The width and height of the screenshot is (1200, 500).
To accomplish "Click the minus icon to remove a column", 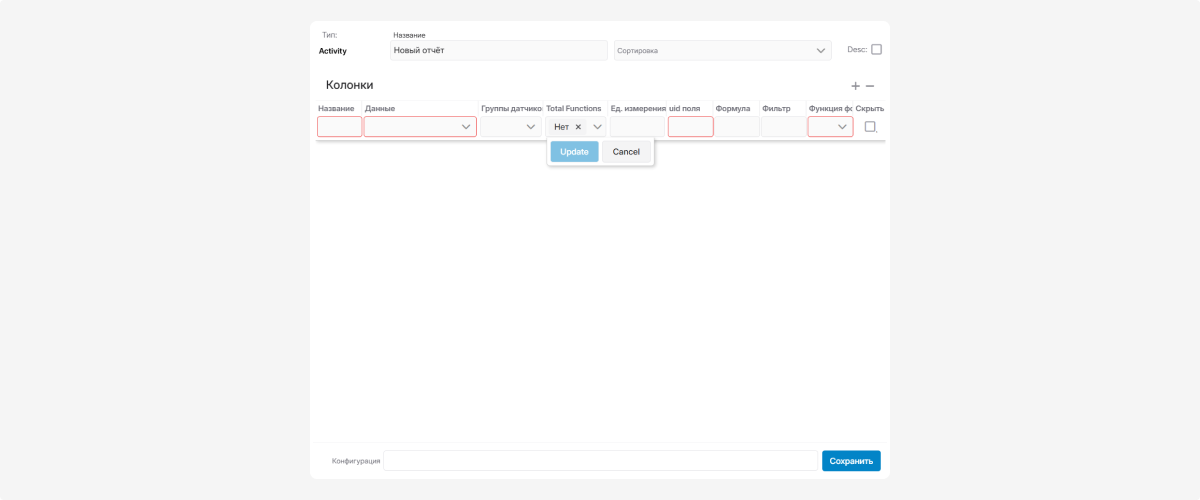I will (x=870, y=86).
